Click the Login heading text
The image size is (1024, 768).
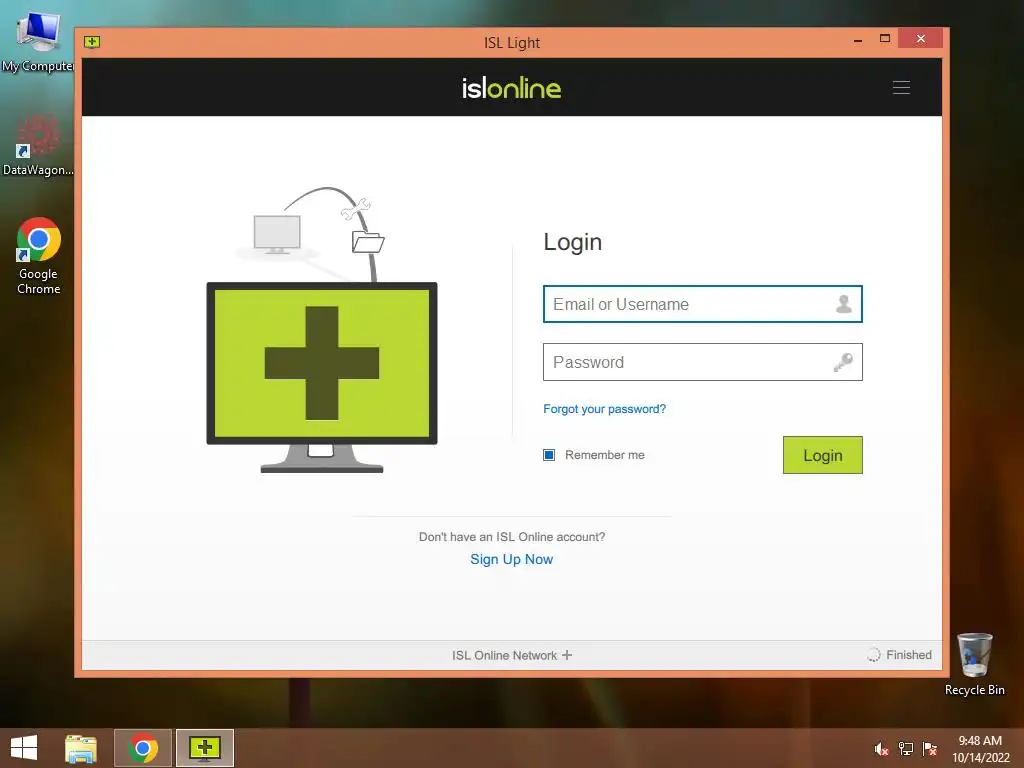pos(573,242)
